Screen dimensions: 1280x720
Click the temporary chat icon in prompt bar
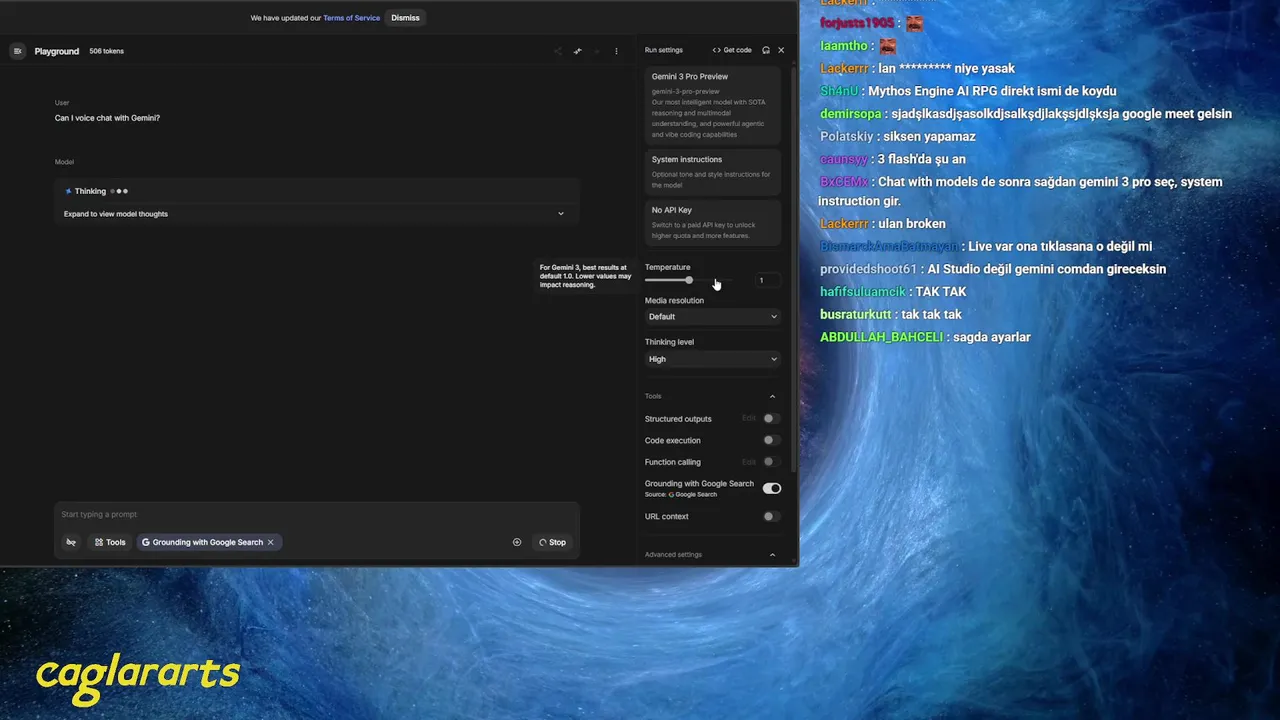71,542
